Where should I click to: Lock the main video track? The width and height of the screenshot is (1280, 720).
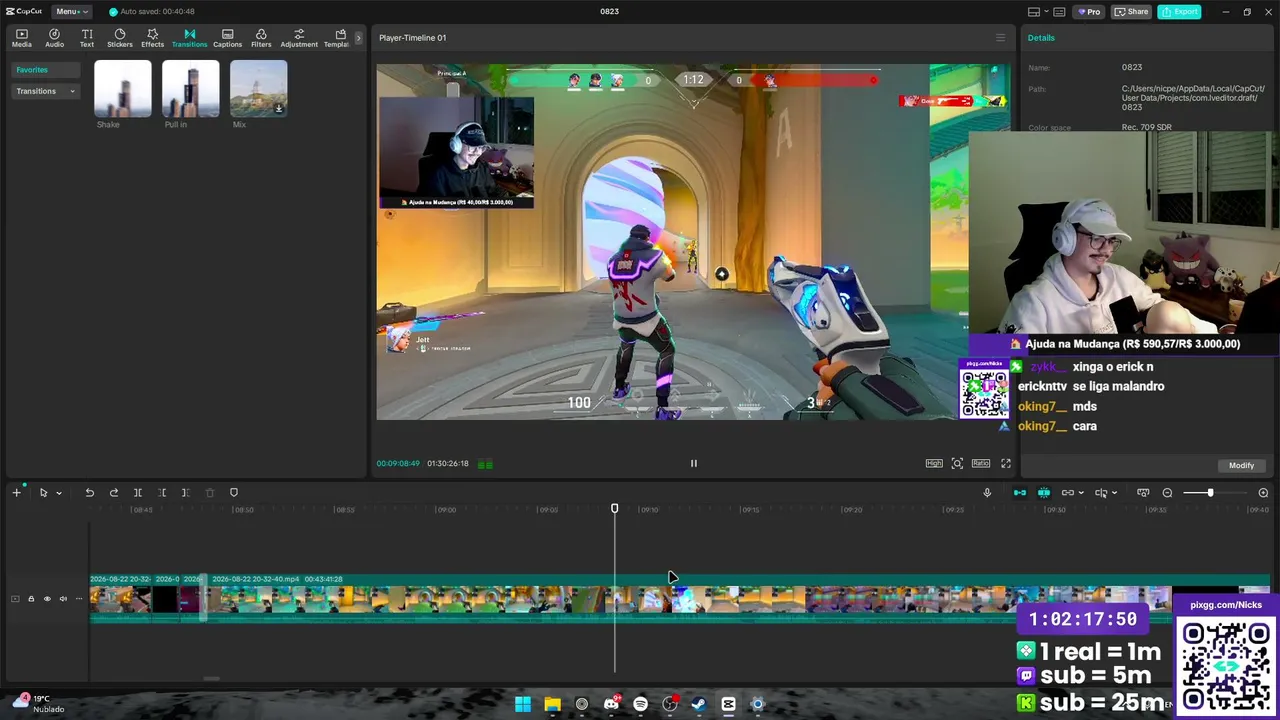(31, 599)
